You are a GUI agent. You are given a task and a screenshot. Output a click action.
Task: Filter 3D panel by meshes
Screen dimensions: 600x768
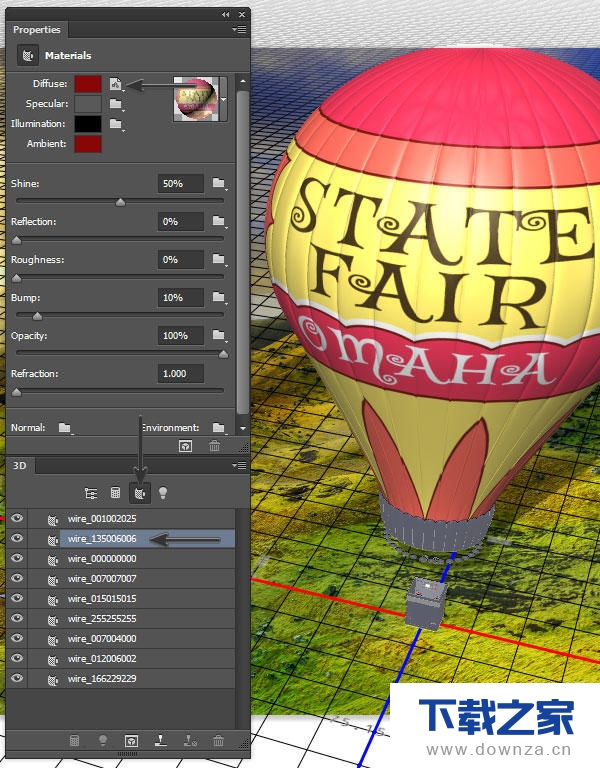(x=115, y=493)
